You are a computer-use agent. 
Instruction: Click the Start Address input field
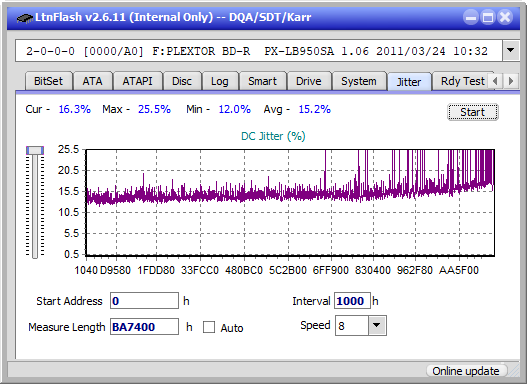tap(144, 301)
